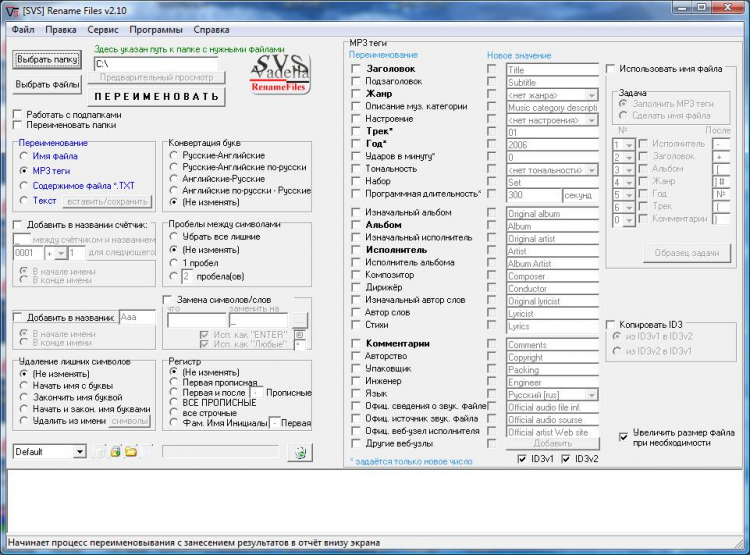Choose '1 пробел' spaces option

tap(174, 263)
